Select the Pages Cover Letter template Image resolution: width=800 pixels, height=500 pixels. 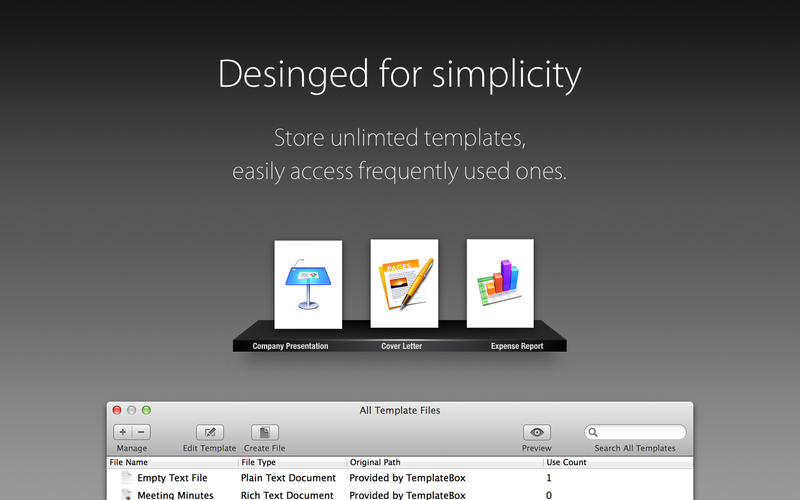(x=404, y=284)
